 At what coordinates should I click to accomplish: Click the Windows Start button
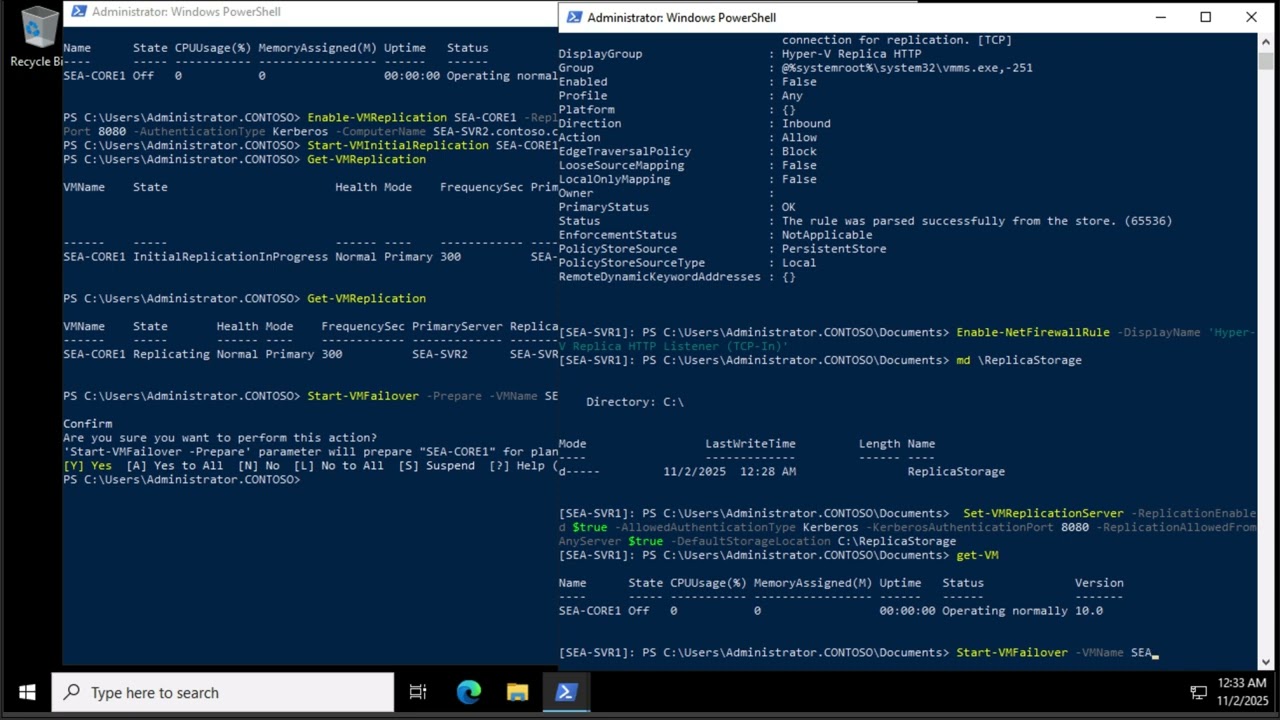(26, 692)
